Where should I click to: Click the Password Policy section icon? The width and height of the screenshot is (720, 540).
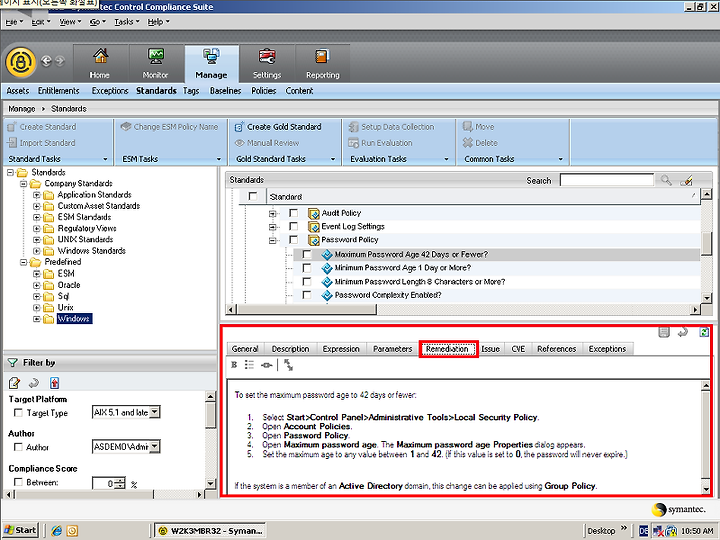pyautogui.click(x=314, y=240)
